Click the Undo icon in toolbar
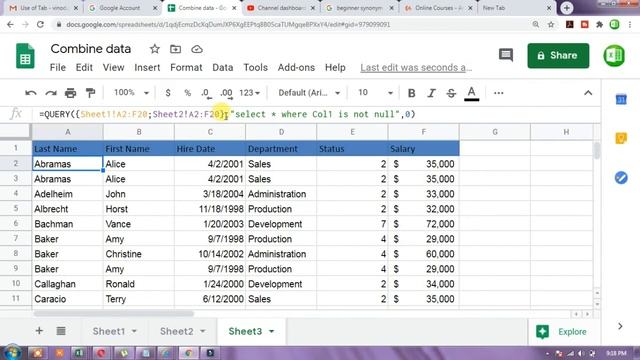640x360 pixels. click(x=31, y=93)
